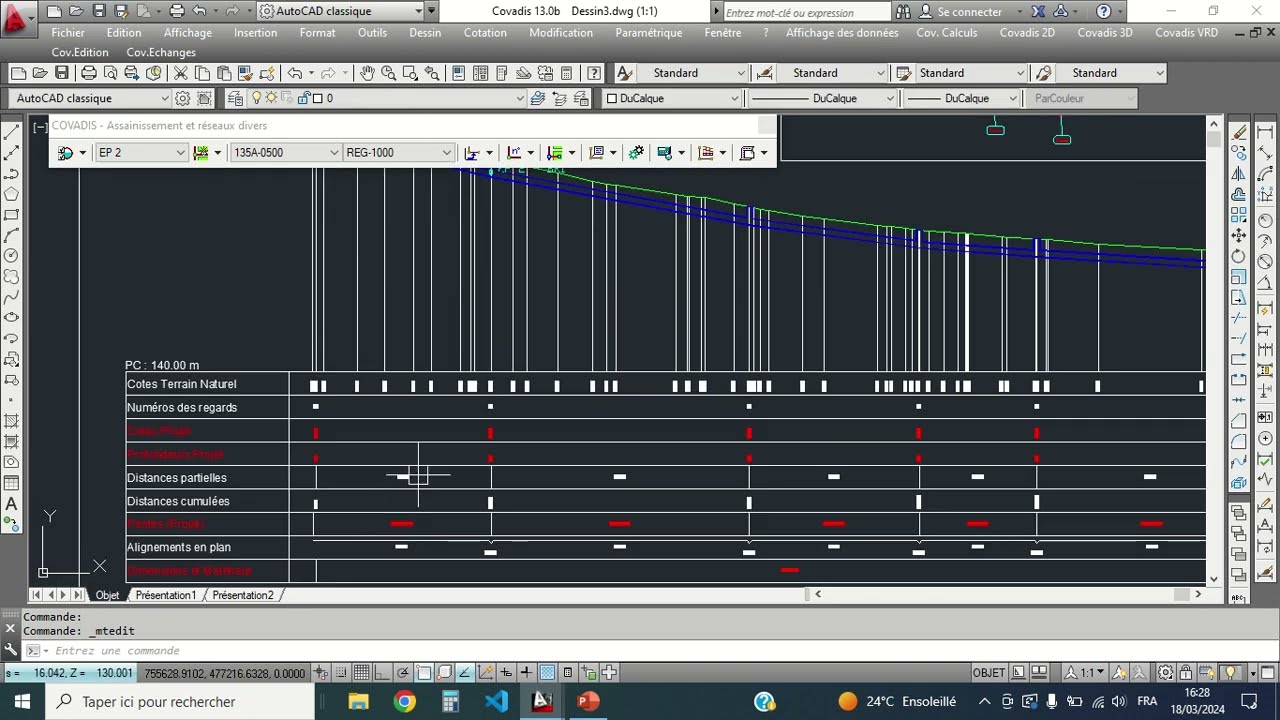Expand the layer 0 dropdown list

point(520,98)
